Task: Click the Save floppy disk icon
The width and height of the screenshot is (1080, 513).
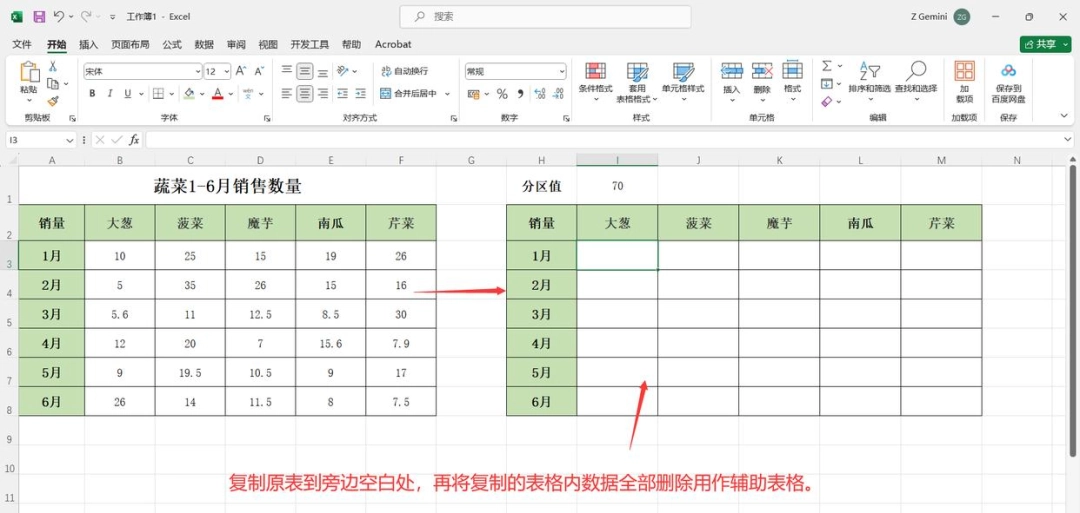Action: tap(39, 16)
